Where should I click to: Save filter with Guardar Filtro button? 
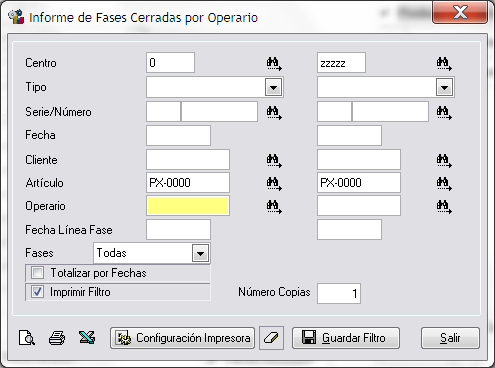[346, 338]
